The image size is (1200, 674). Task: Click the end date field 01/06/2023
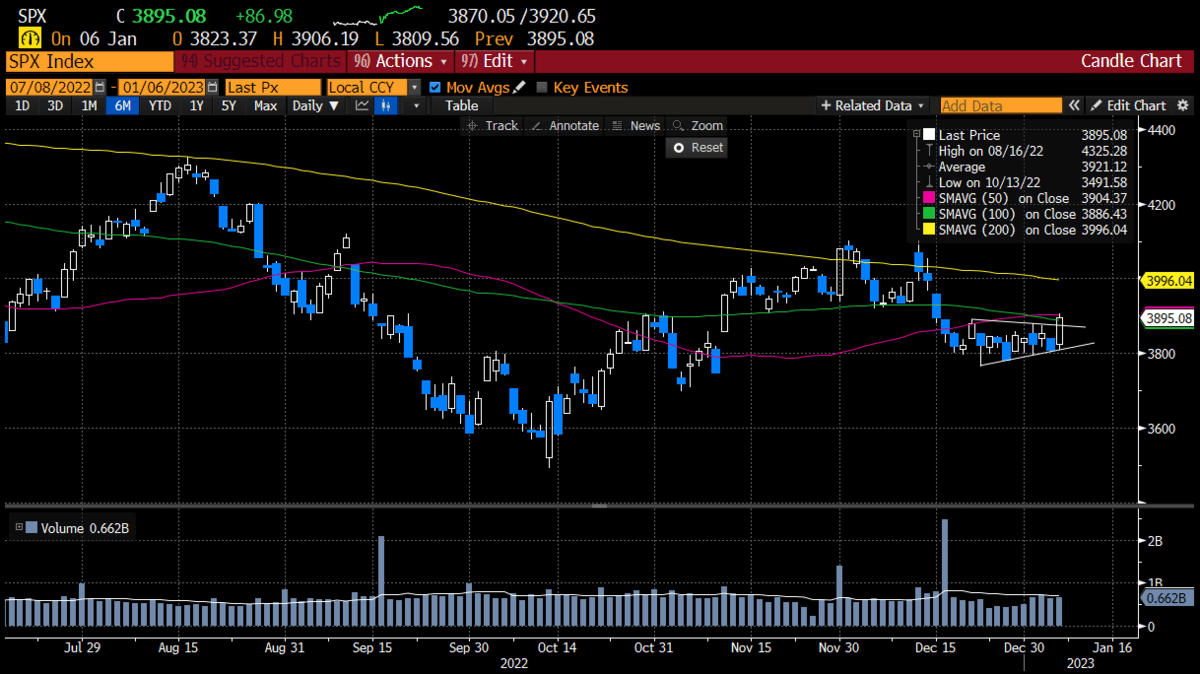163,87
